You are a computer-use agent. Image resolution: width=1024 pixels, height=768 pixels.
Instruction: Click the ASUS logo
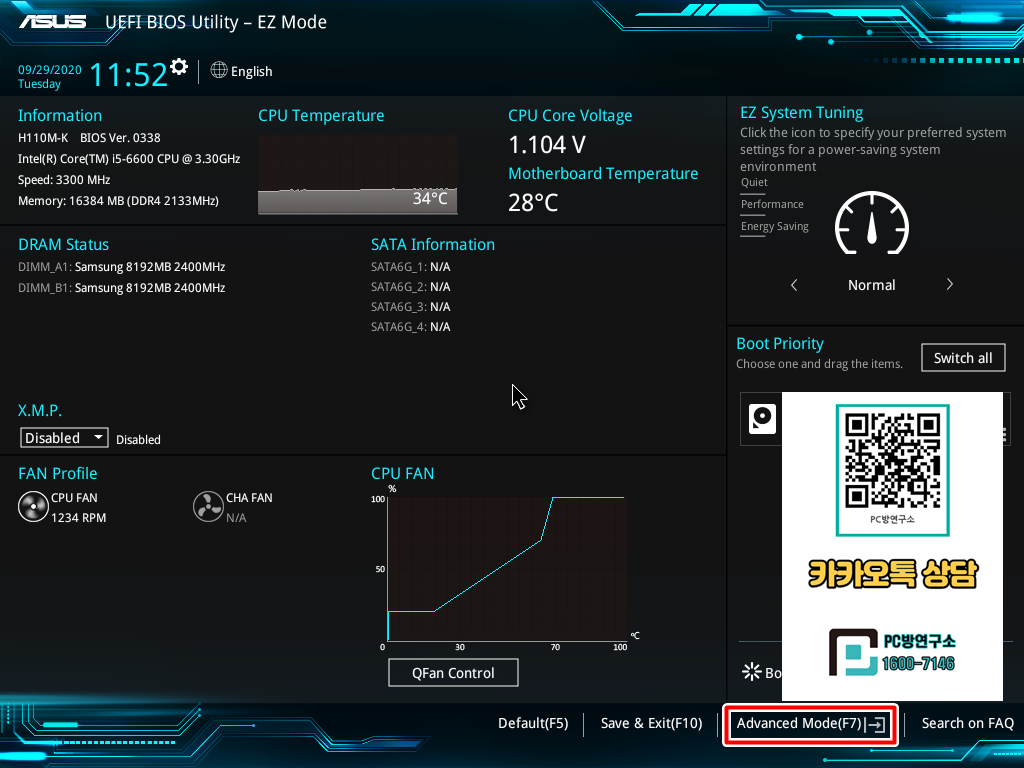[x=52, y=22]
